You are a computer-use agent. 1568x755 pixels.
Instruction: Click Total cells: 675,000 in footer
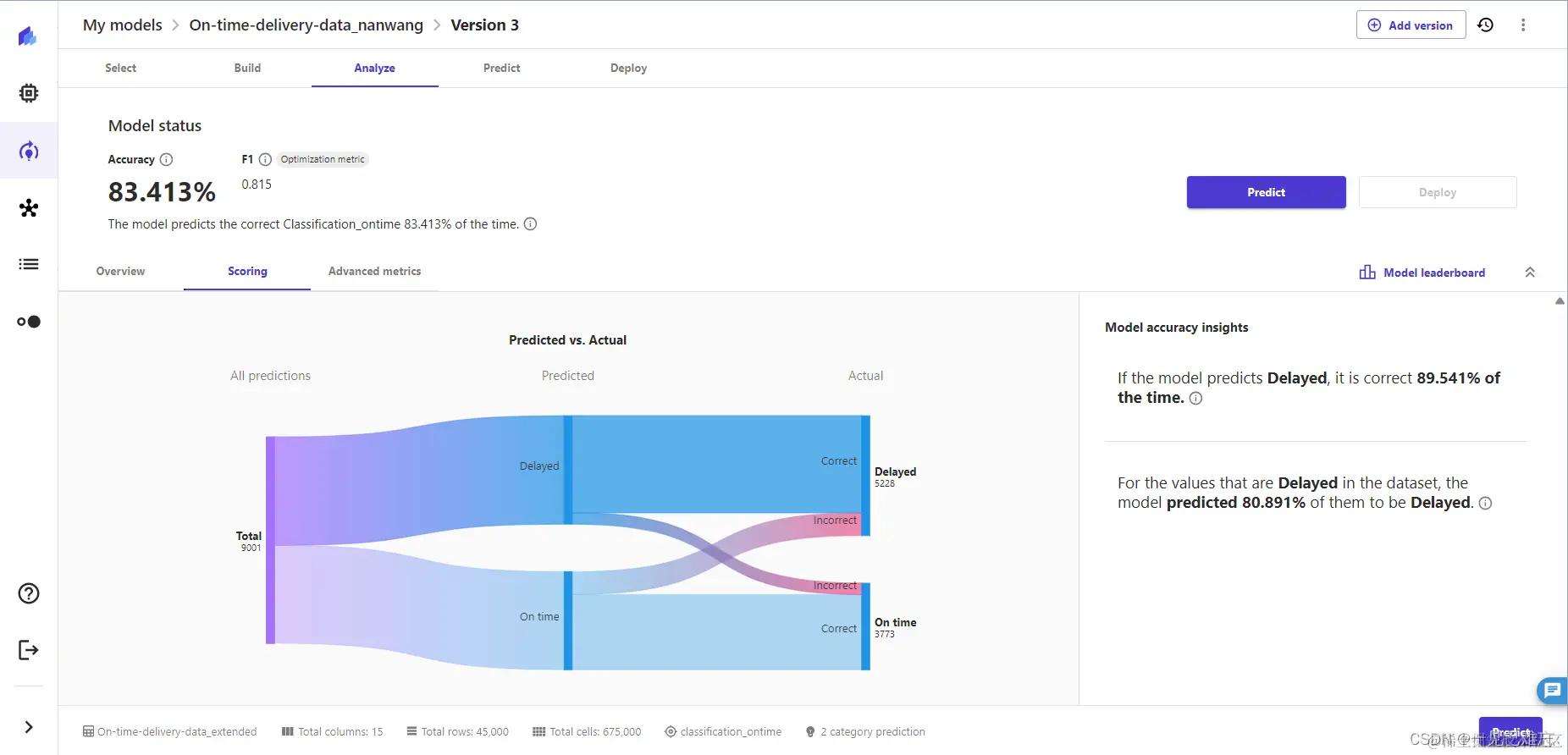[587, 731]
